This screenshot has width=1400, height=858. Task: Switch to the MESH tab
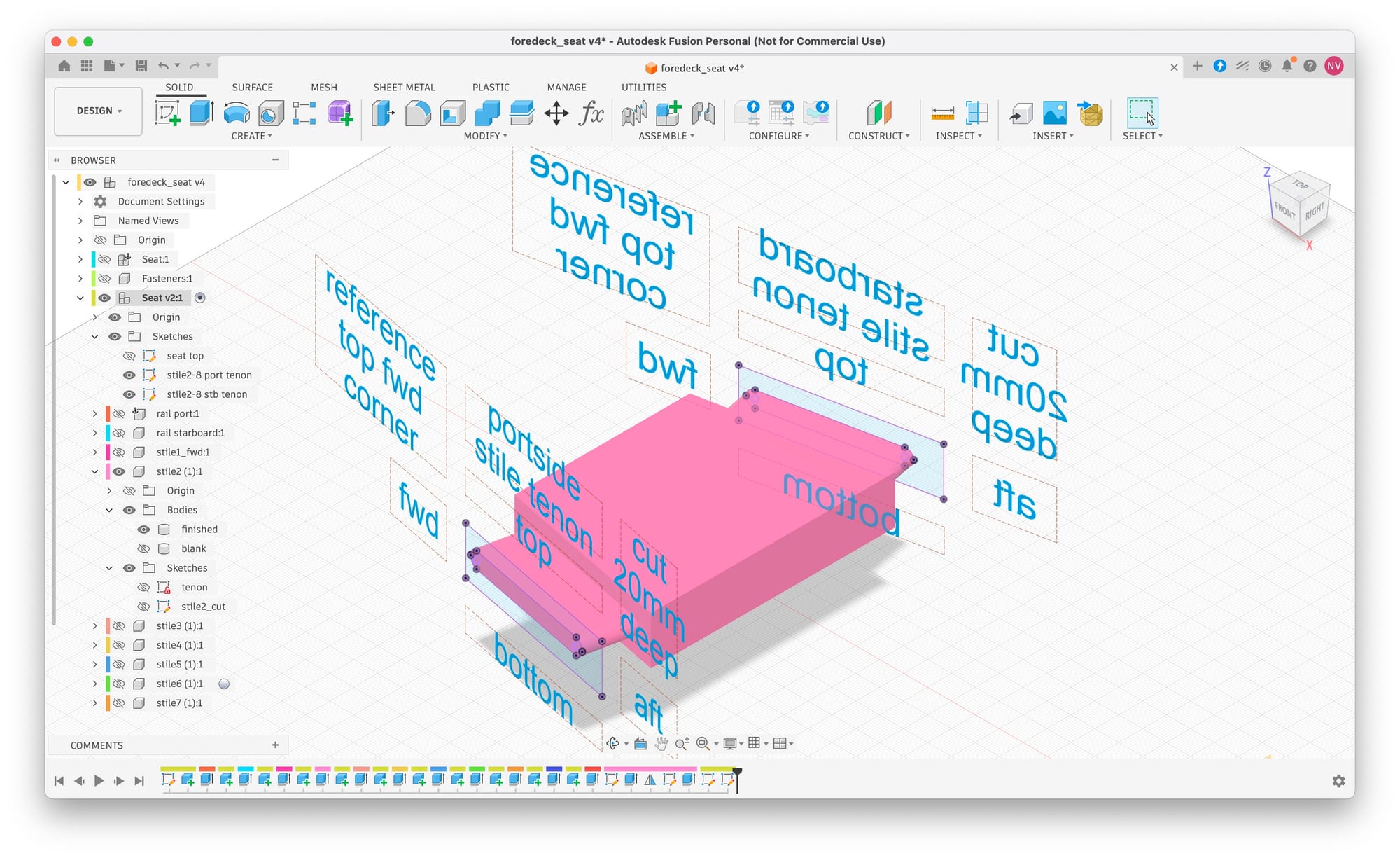click(324, 88)
